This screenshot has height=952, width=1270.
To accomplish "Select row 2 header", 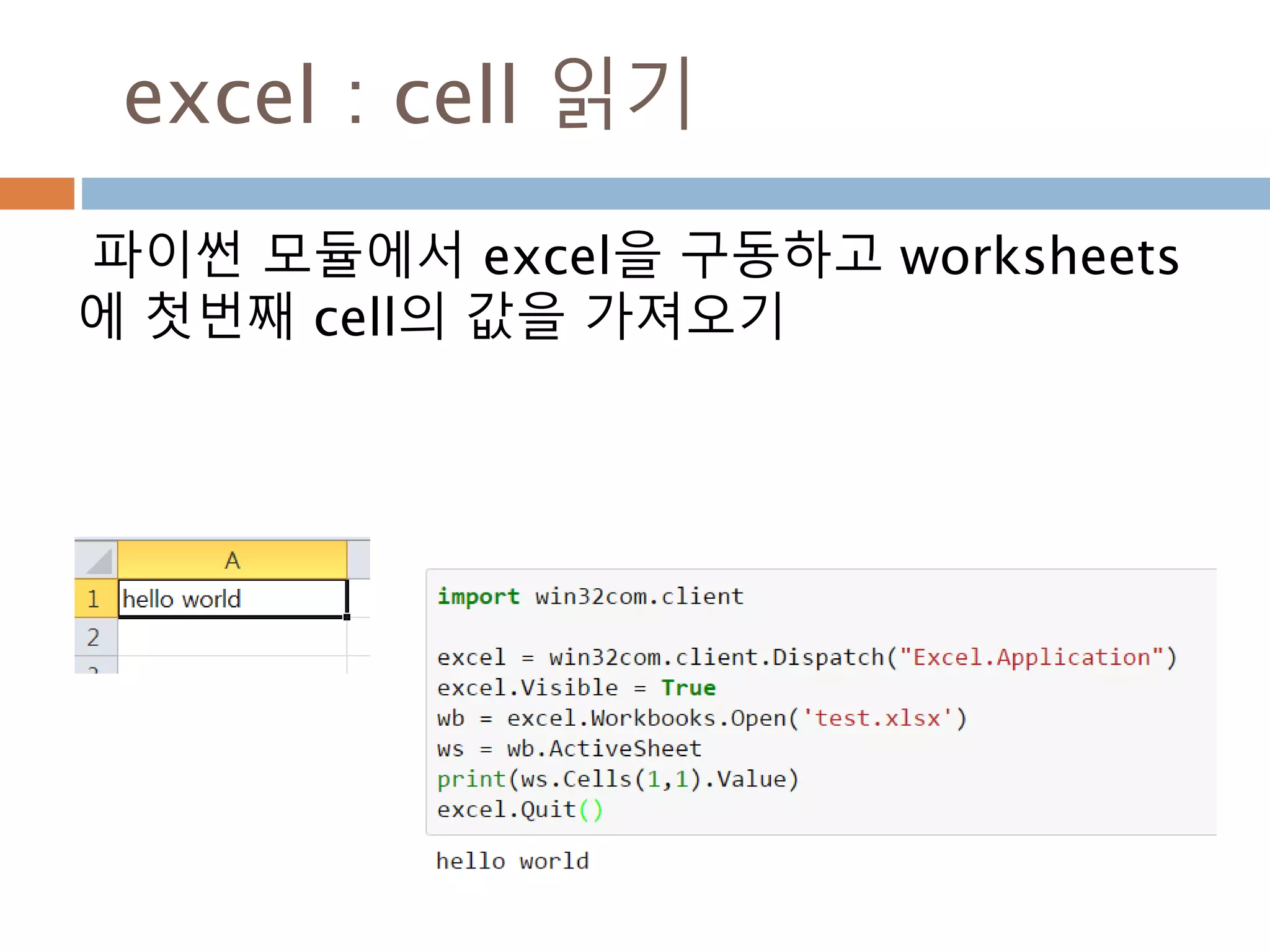I will pyautogui.click(x=94, y=637).
